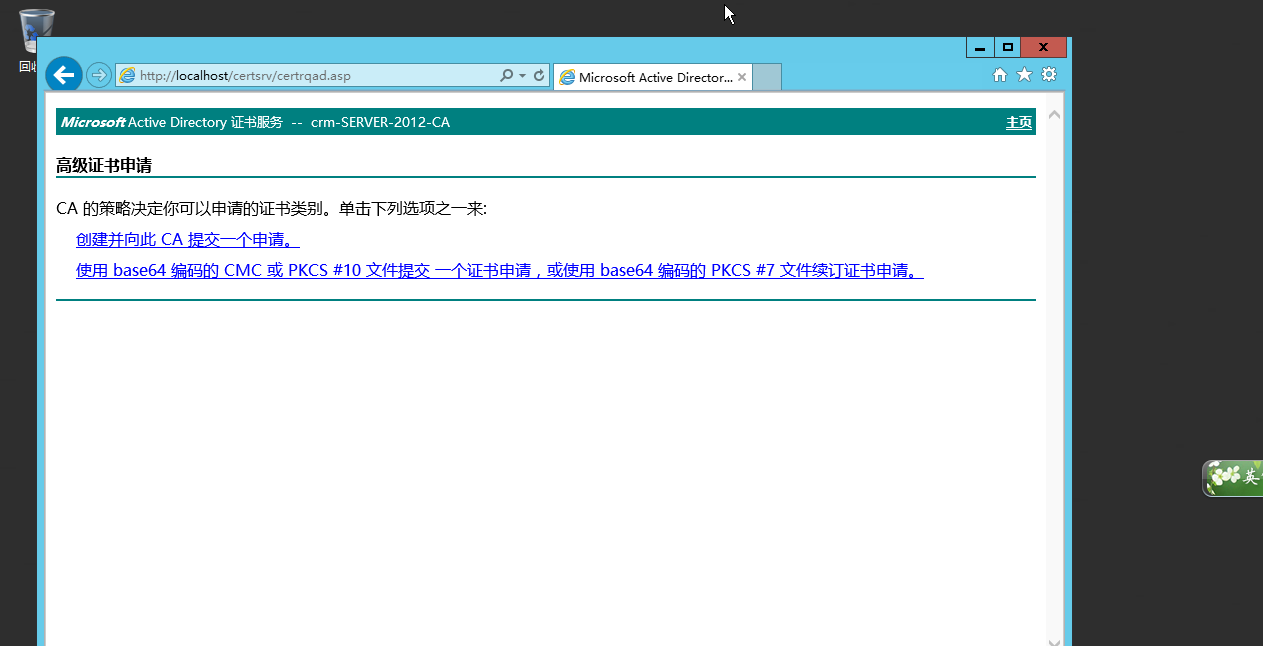Go to the browser Home icon
1263x646 pixels.
[1000, 75]
